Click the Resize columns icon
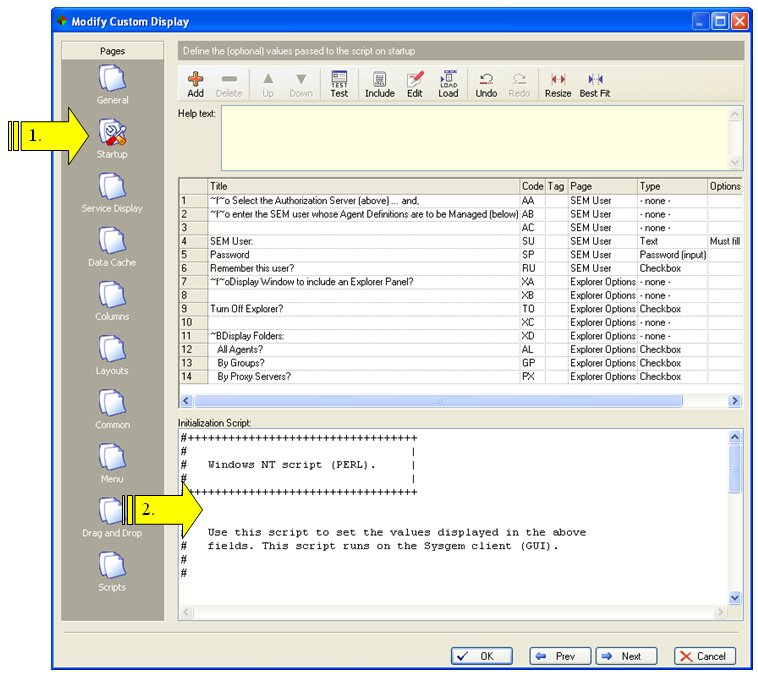Image resolution: width=758 pixels, height=675 pixels. 558,84
